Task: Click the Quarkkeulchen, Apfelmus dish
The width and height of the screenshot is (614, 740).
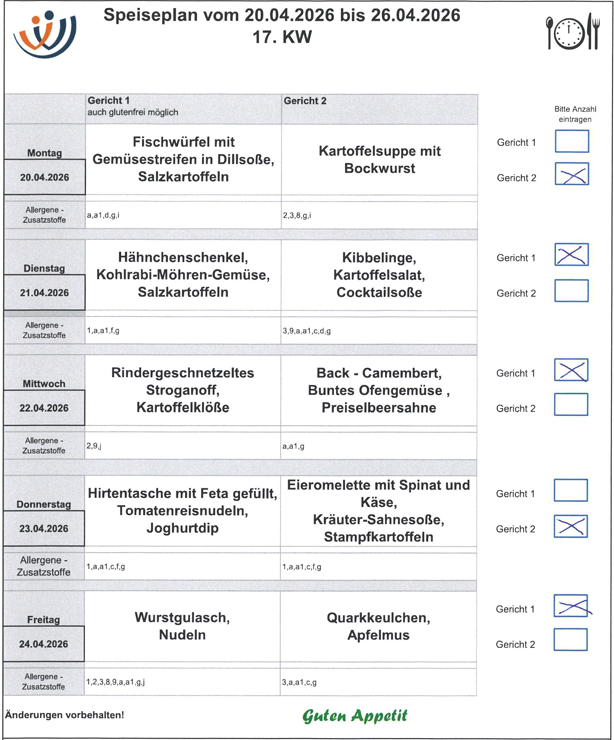Action: click(379, 626)
